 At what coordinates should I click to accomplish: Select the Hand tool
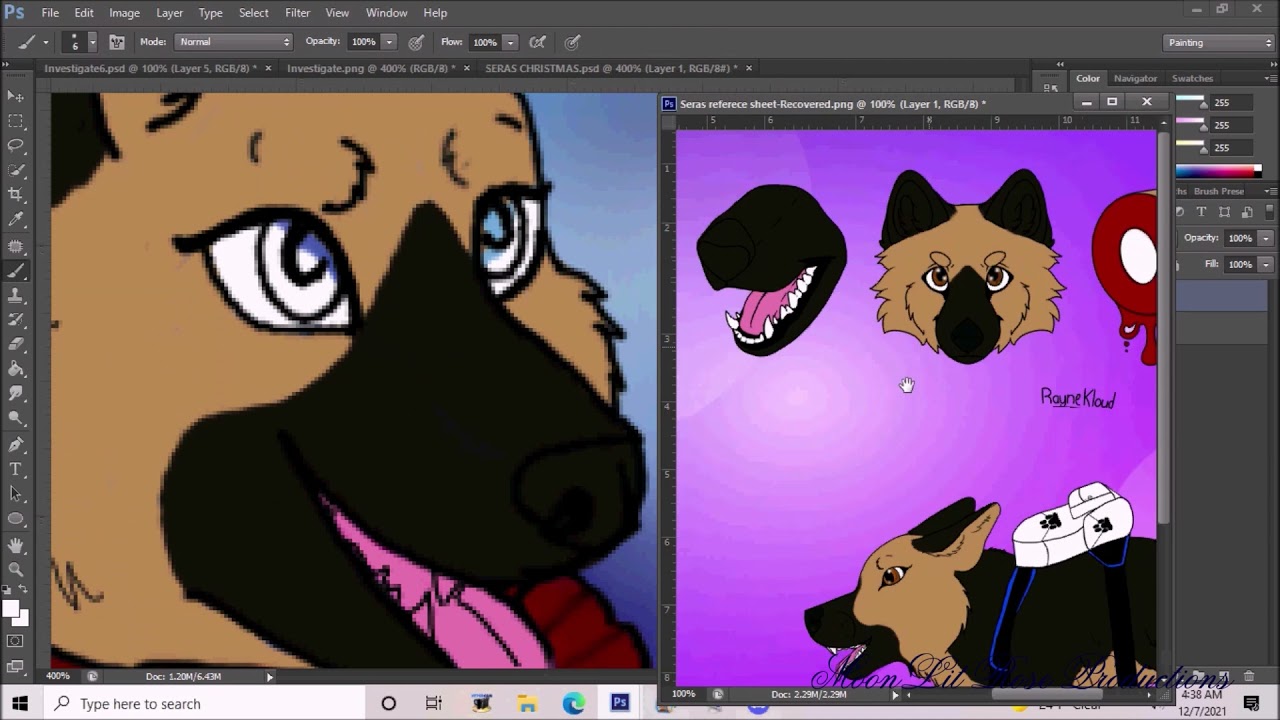[16, 546]
